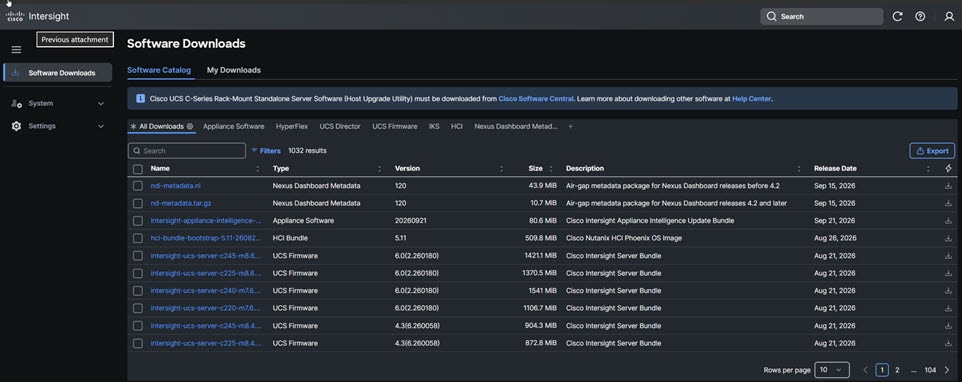Check the ndi-metadata.ni row checkbox
The width and height of the screenshot is (962, 382).
[x=137, y=186]
